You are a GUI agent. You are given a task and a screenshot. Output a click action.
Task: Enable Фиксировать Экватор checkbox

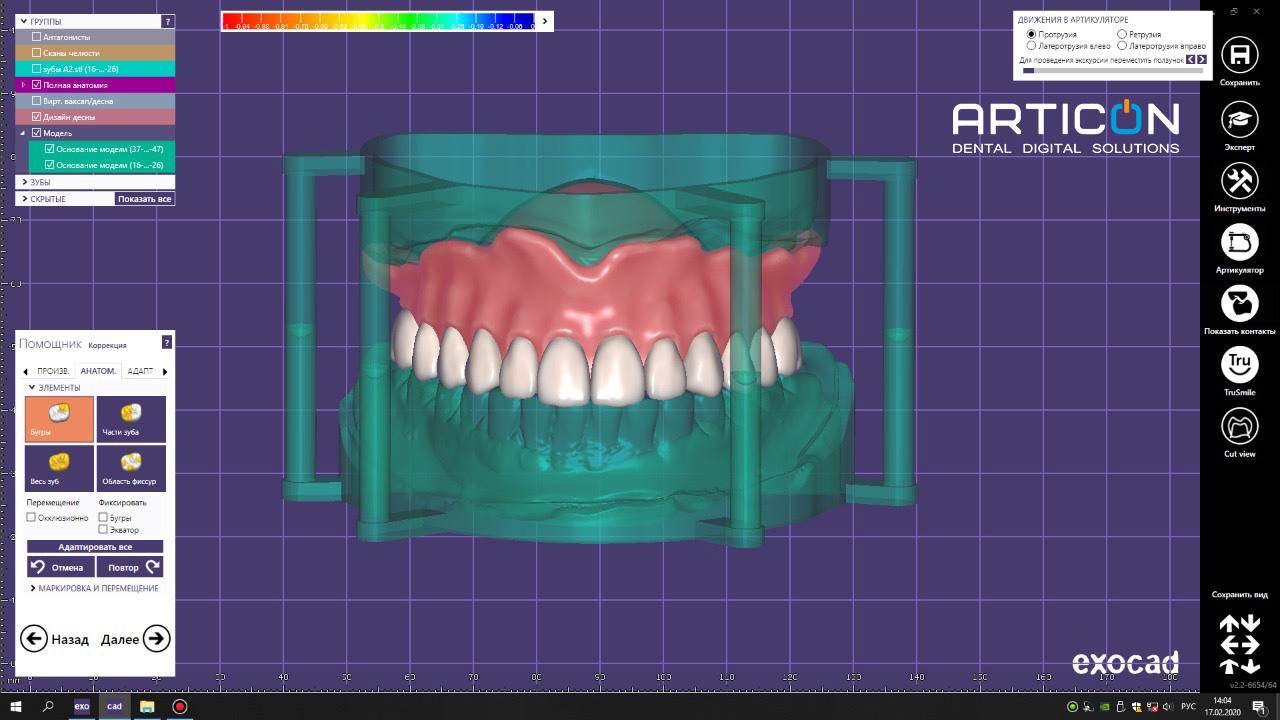103,530
